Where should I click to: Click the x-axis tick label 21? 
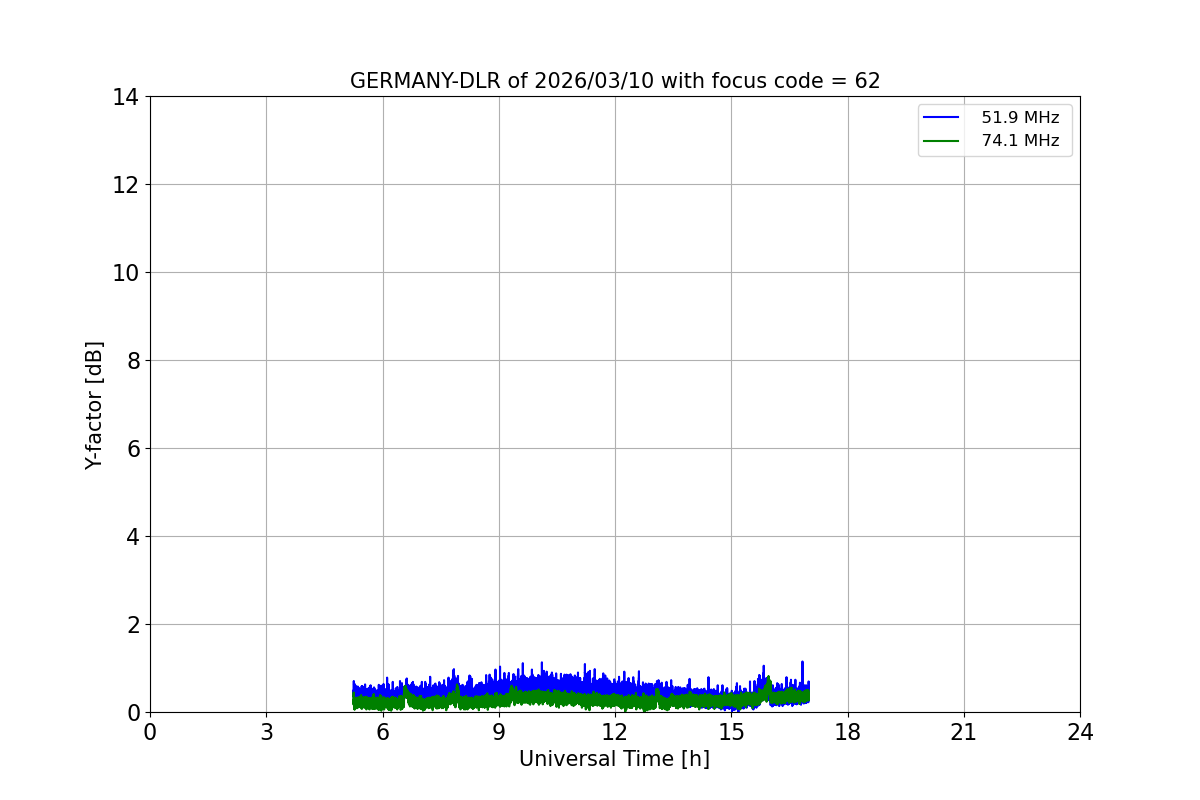[x=964, y=732]
